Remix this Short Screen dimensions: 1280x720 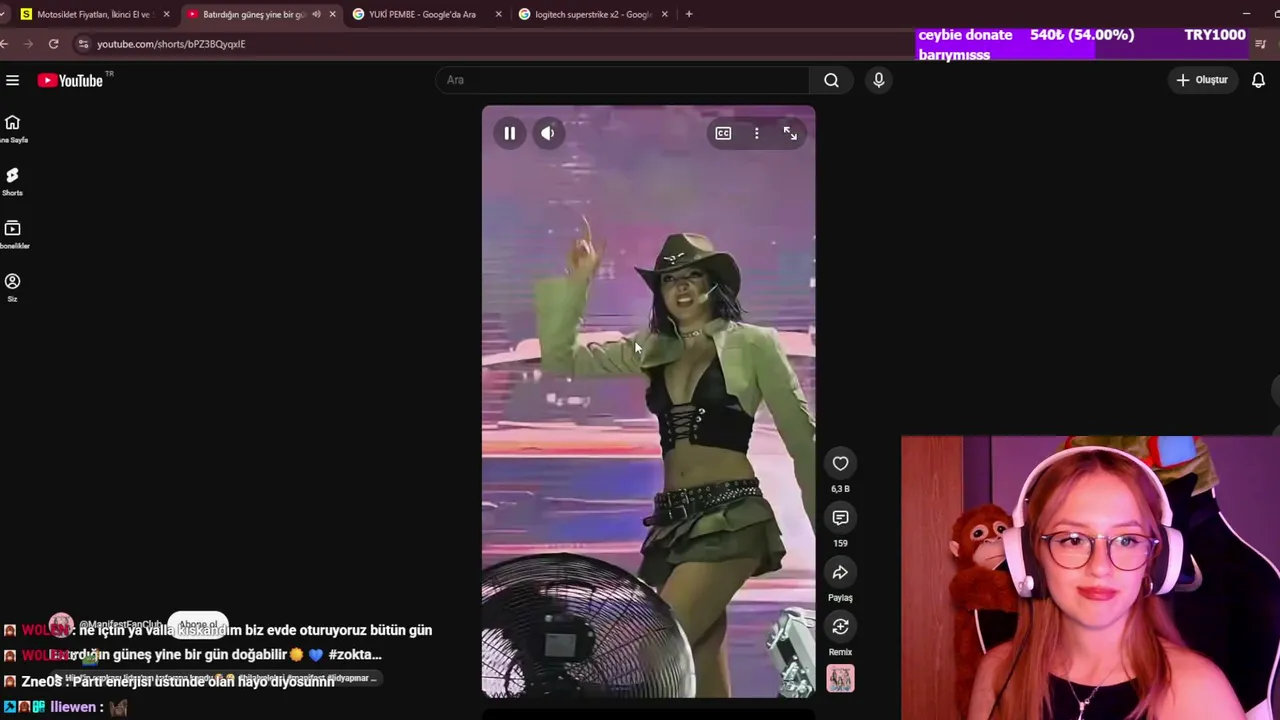pos(840,626)
